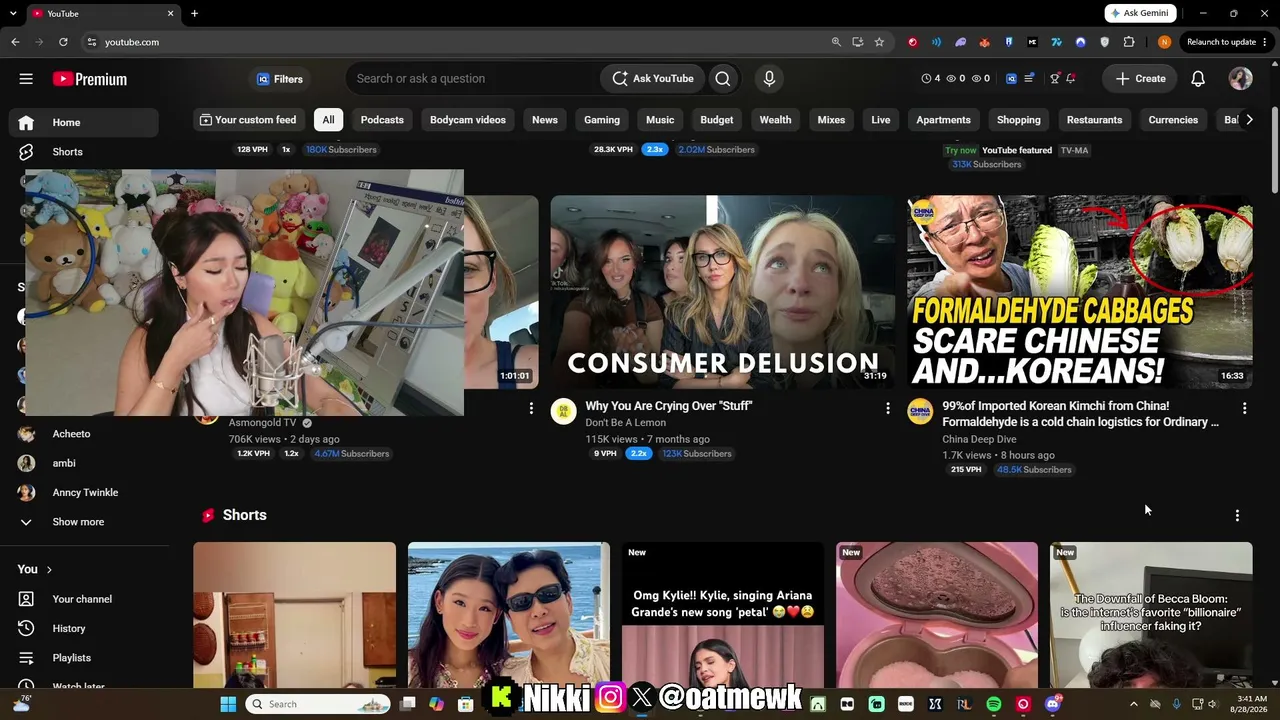Bookmark this page with the star icon
The image size is (1280, 720).
click(879, 42)
